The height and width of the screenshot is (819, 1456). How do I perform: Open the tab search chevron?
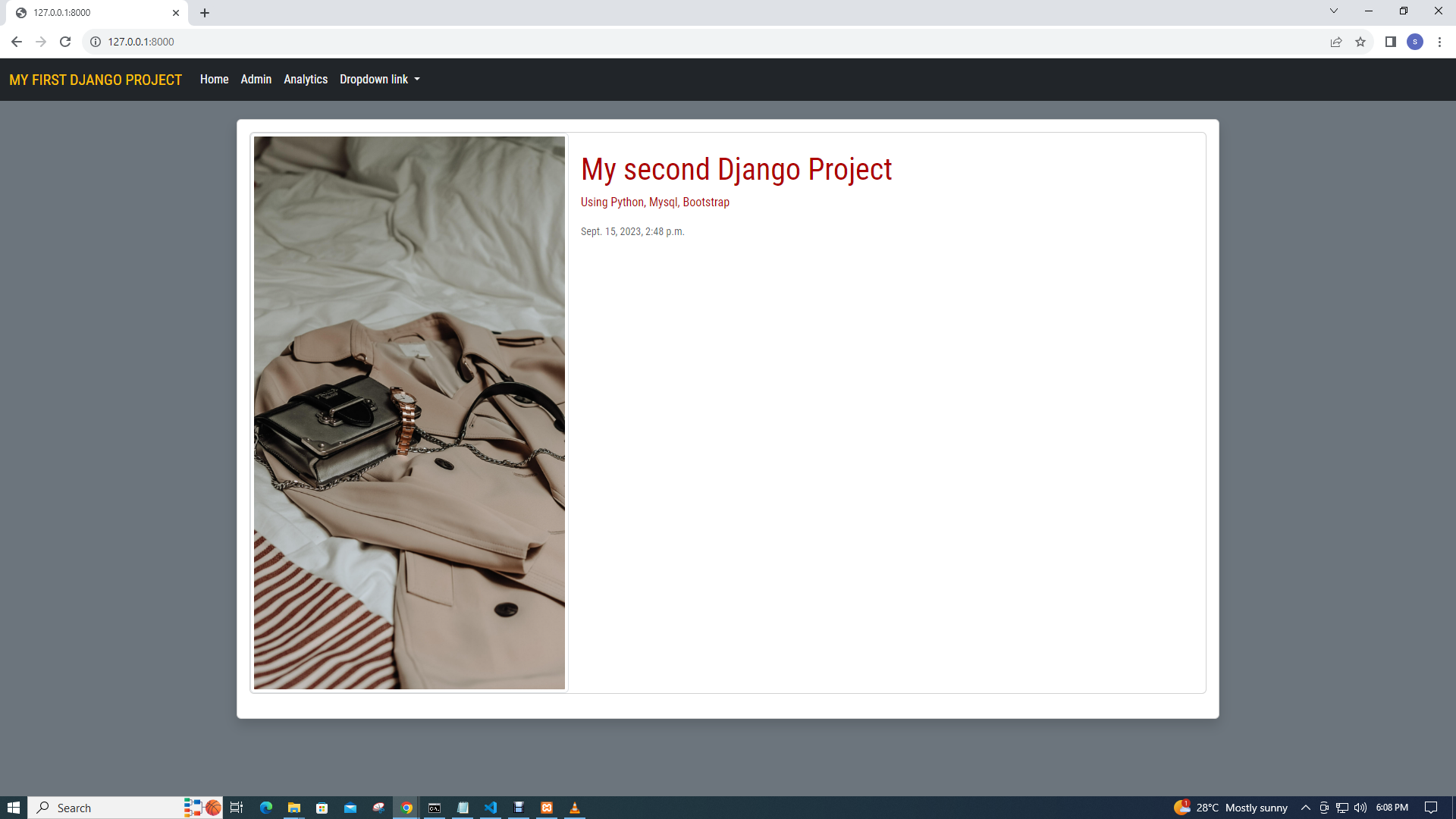[x=1333, y=11]
